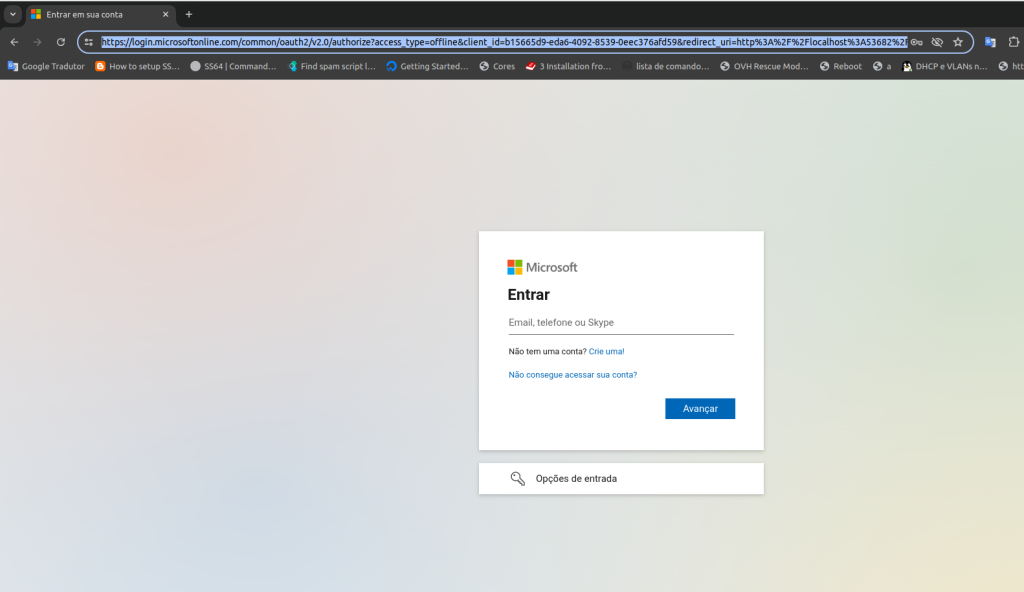
Task: Go back to previous page
Action: tap(14, 42)
